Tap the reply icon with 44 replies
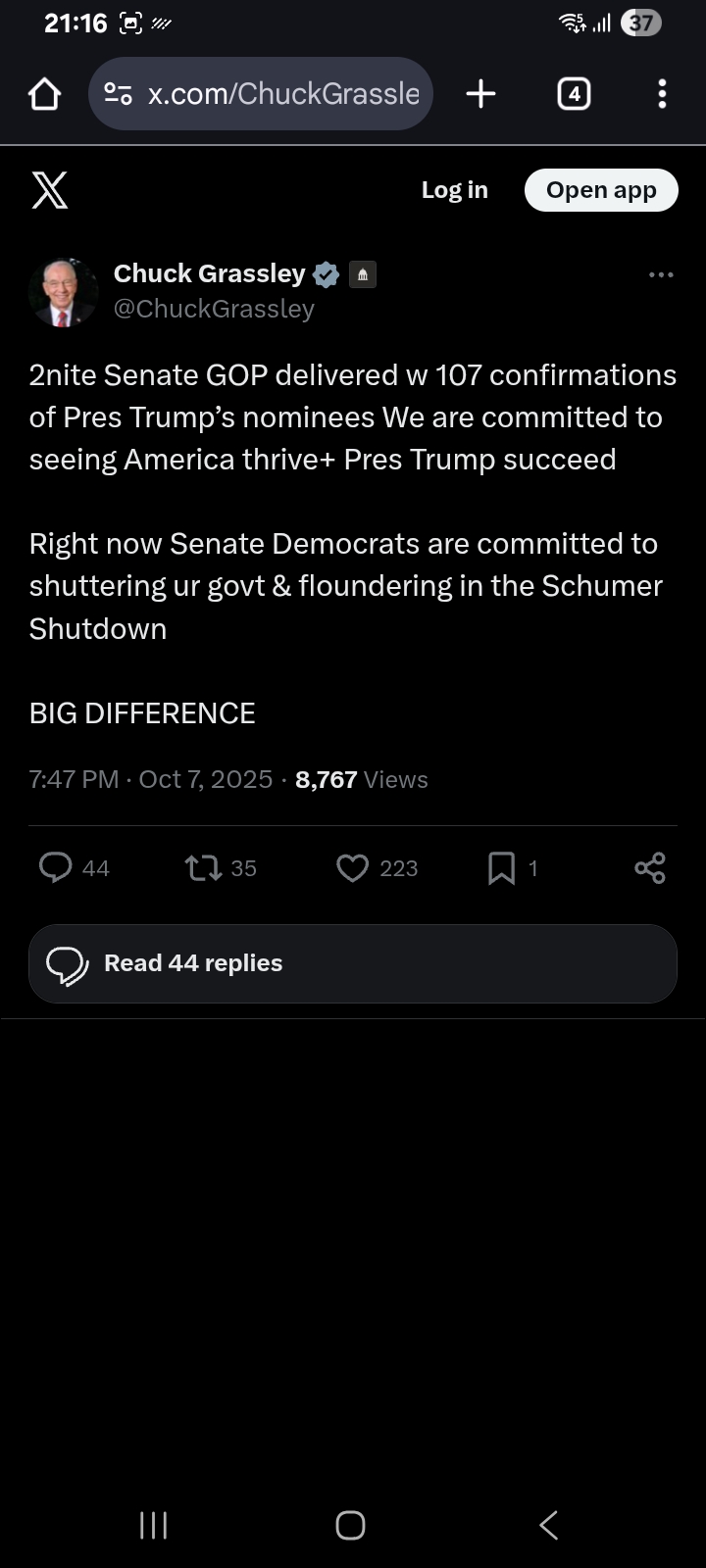The width and height of the screenshot is (706, 1568). tap(56, 868)
